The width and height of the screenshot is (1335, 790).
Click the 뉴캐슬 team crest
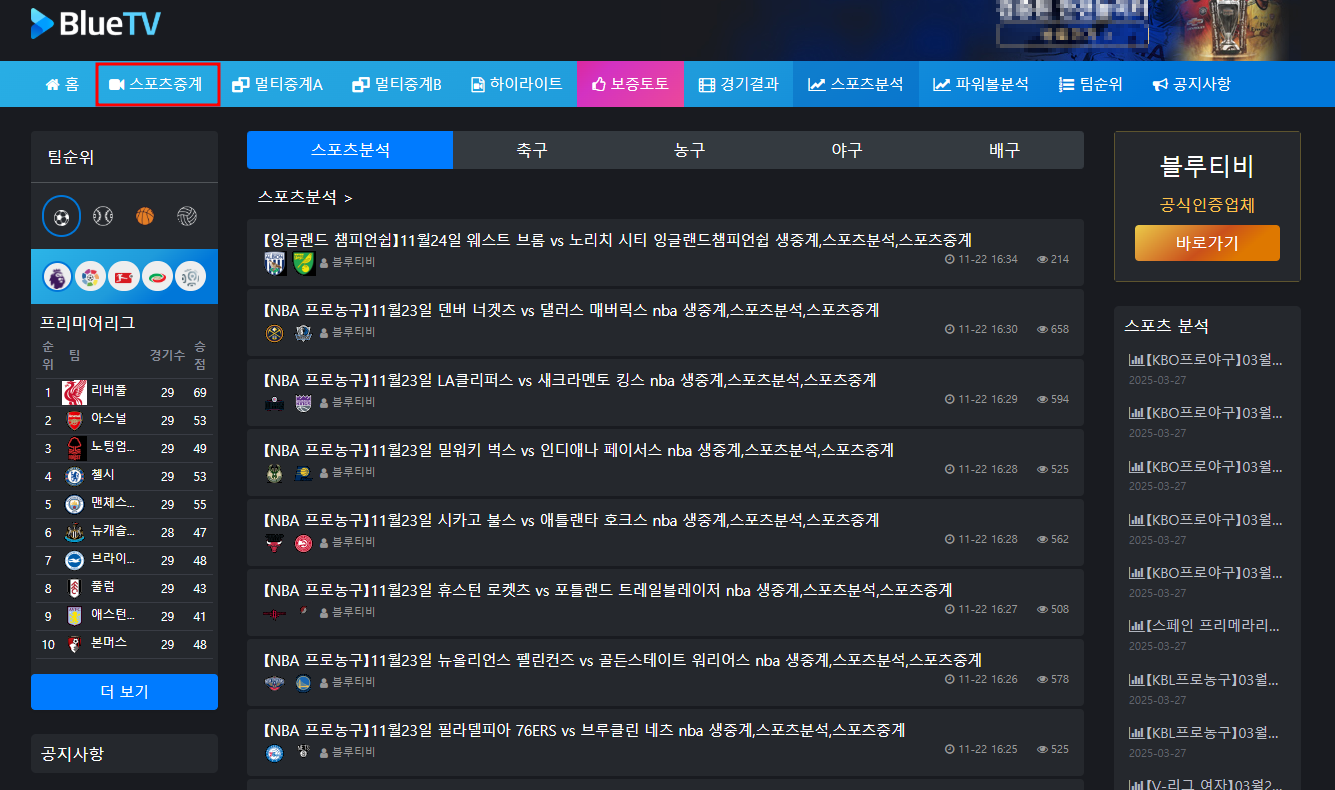pyautogui.click(x=75, y=532)
